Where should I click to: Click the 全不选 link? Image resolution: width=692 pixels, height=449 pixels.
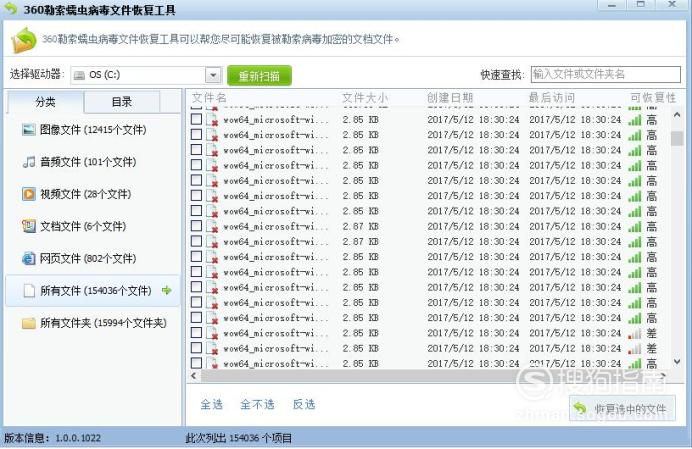coord(257,404)
